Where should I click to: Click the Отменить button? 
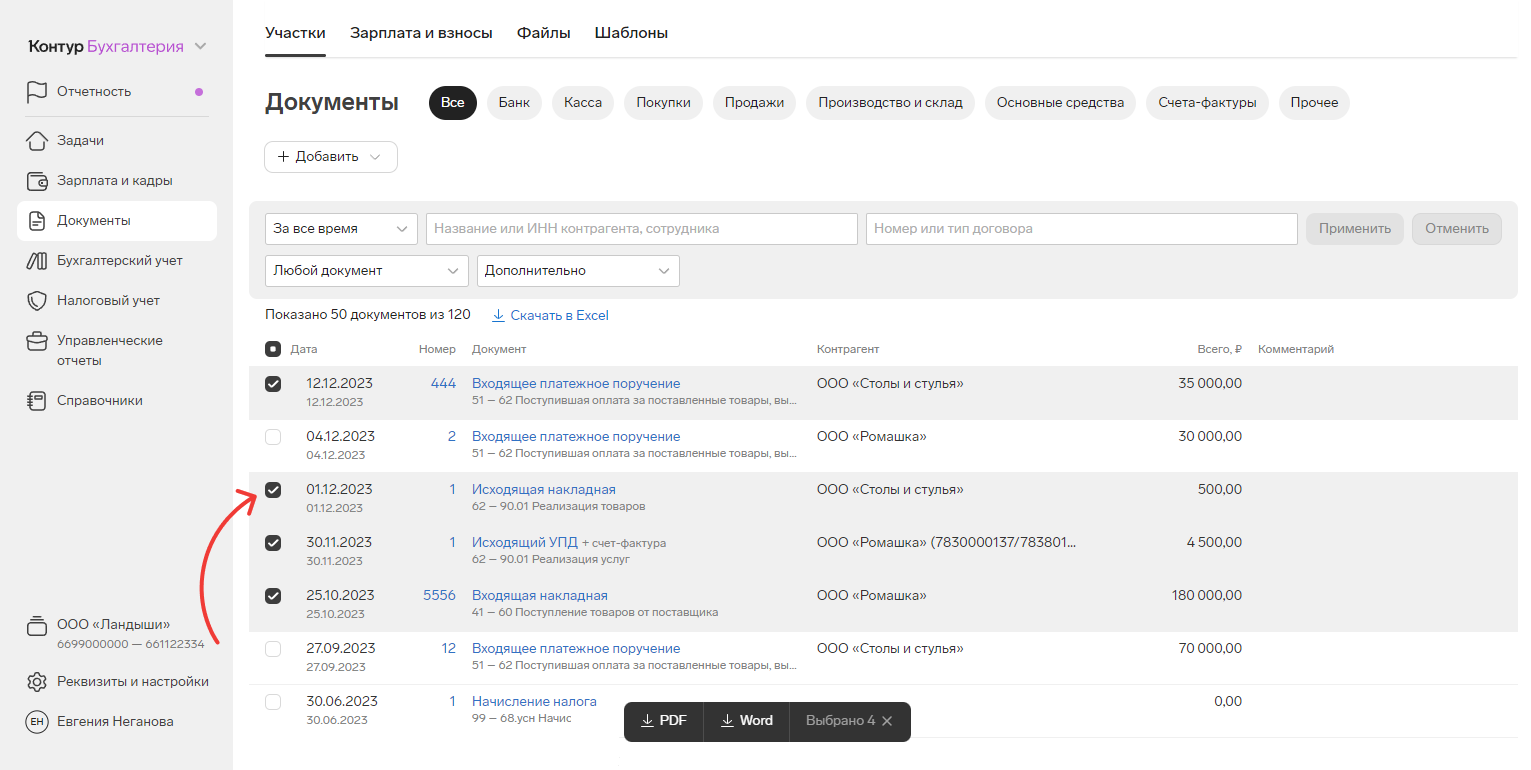click(1457, 229)
